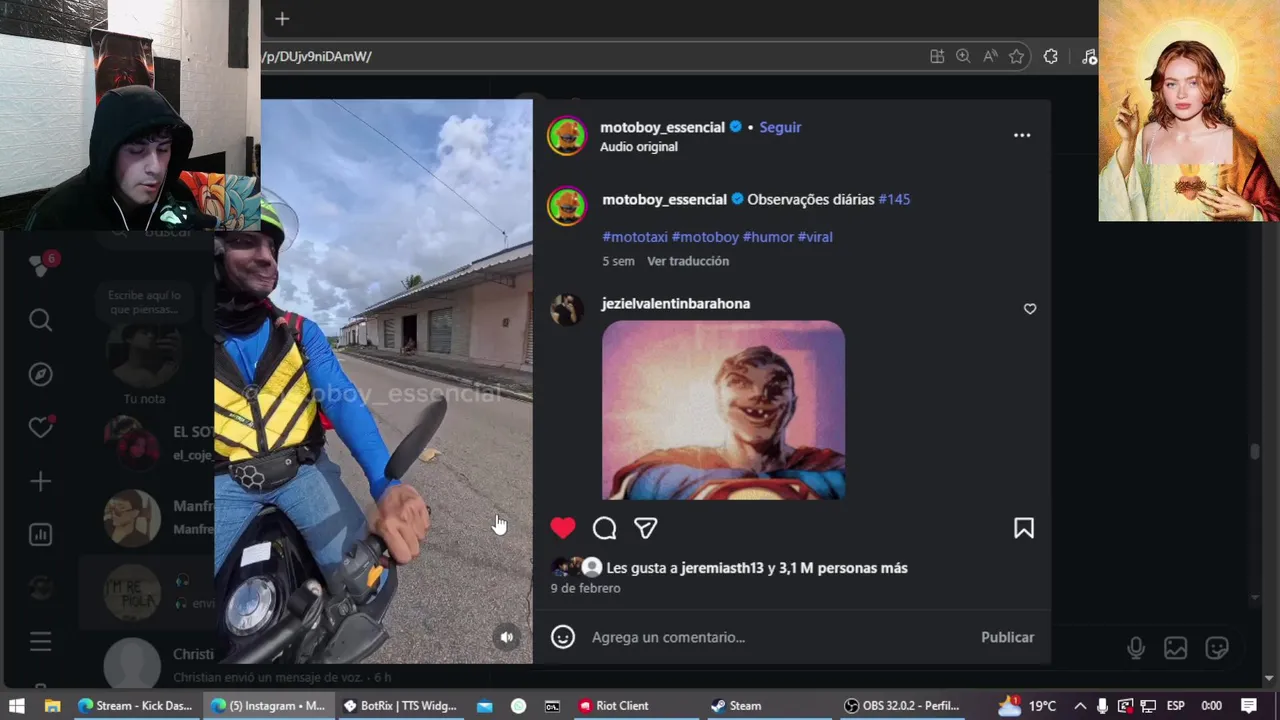1280x720 pixels.
Task: Open the Mail app taskbar icon
Action: [485, 705]
